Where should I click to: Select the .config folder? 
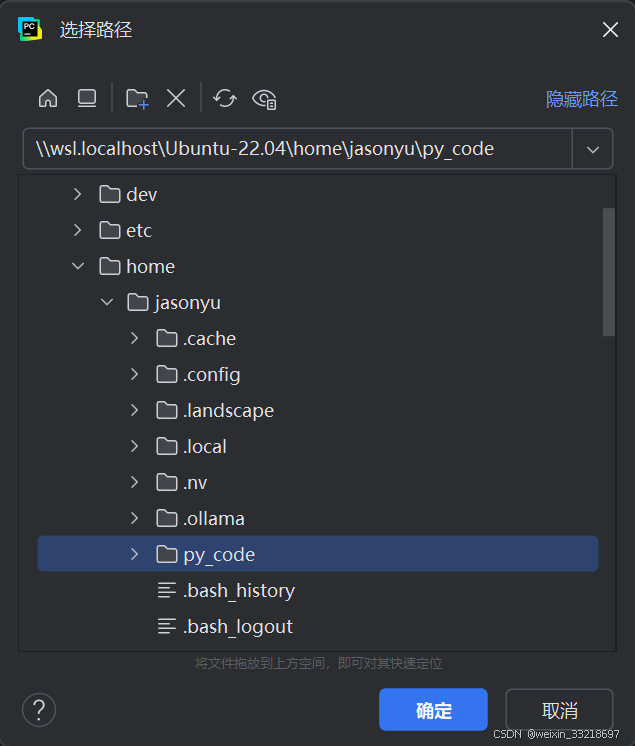click(x=318, y=374)
